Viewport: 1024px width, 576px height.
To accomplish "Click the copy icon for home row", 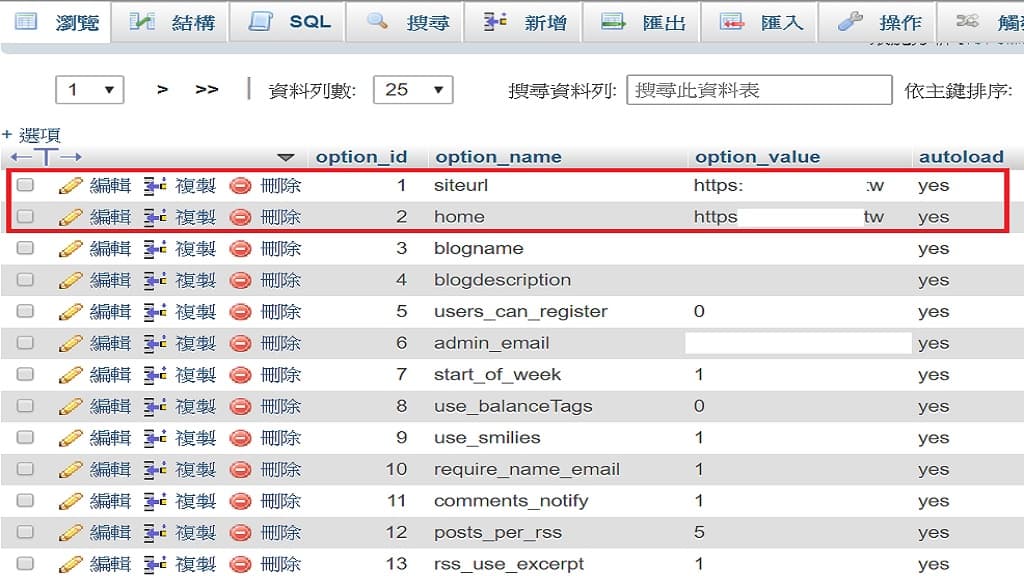I will pos(155,217).
